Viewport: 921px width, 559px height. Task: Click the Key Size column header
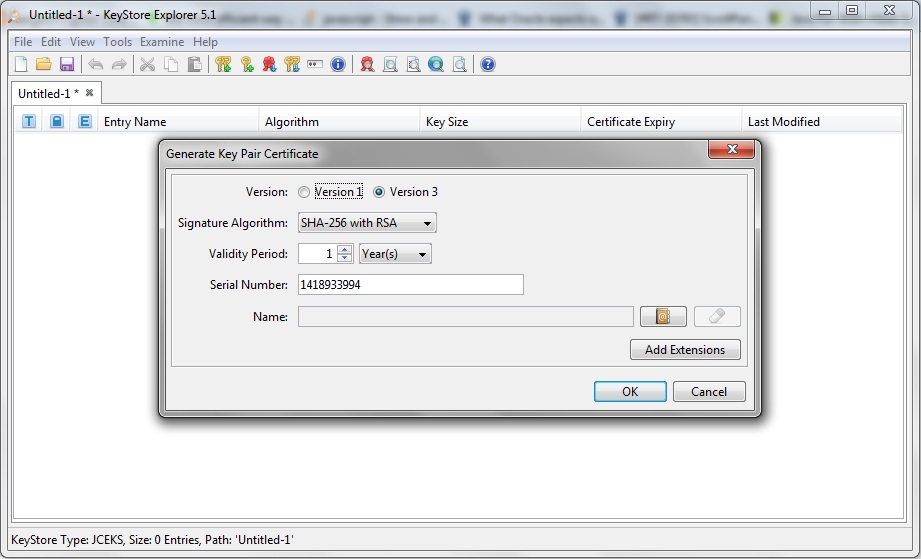pos(500,122)
